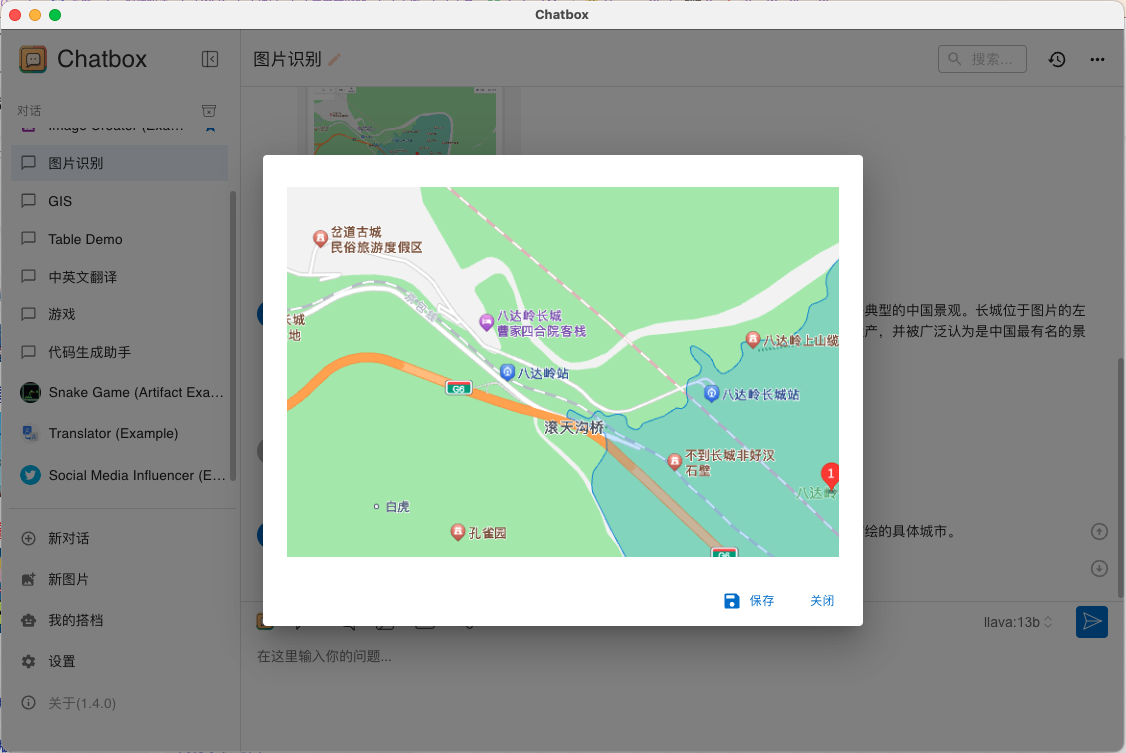Open the 游戏 conversation
The image size is (1126, 753).
119,314
